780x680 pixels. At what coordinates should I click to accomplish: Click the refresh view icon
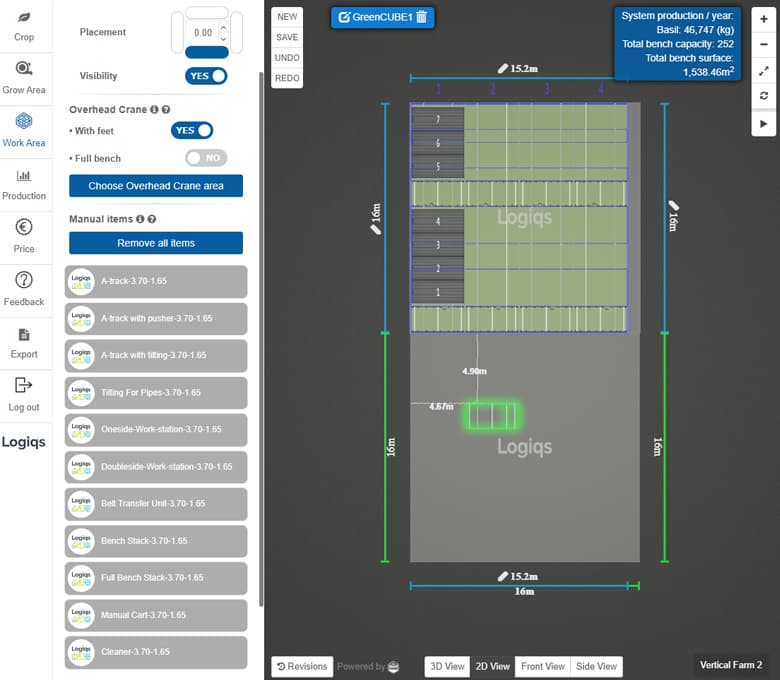coord(764,97)
